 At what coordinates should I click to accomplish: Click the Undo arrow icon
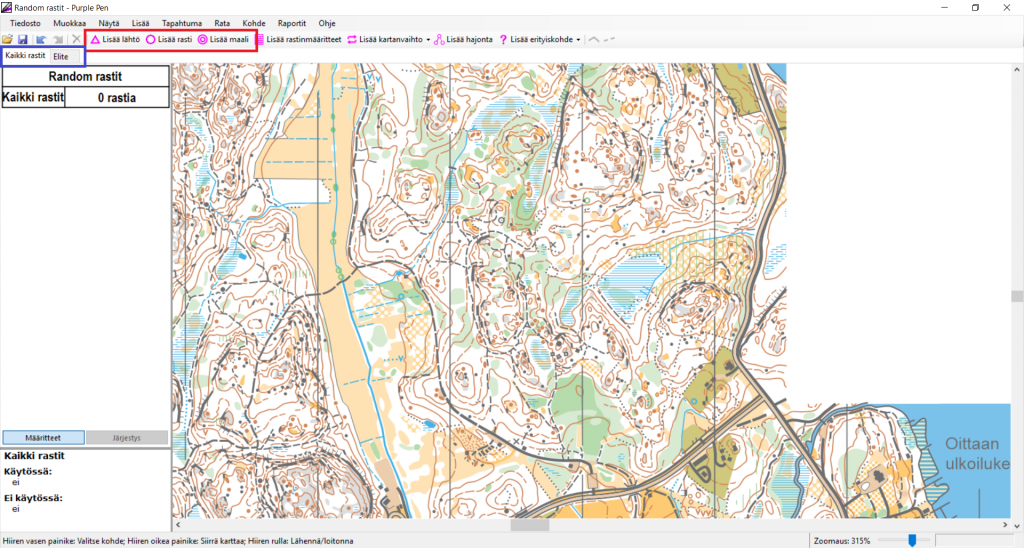point(41,40)
